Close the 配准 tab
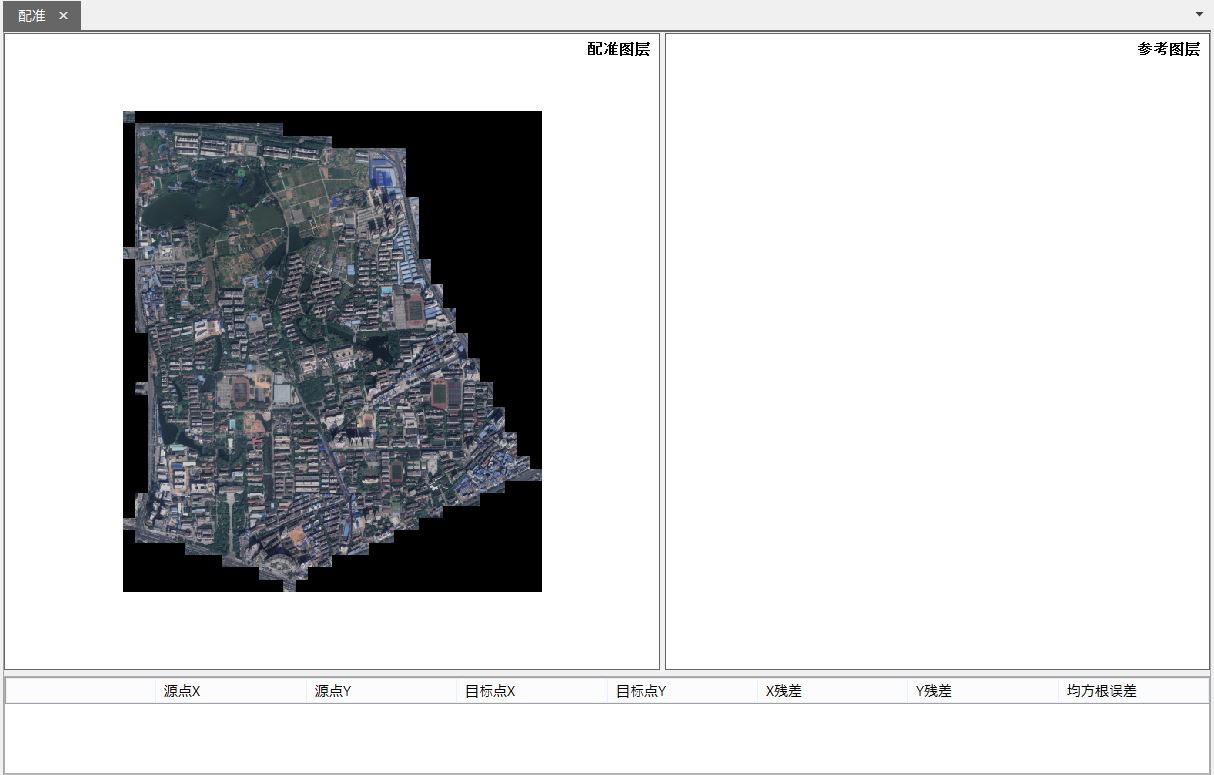 (x=63, y=16)
